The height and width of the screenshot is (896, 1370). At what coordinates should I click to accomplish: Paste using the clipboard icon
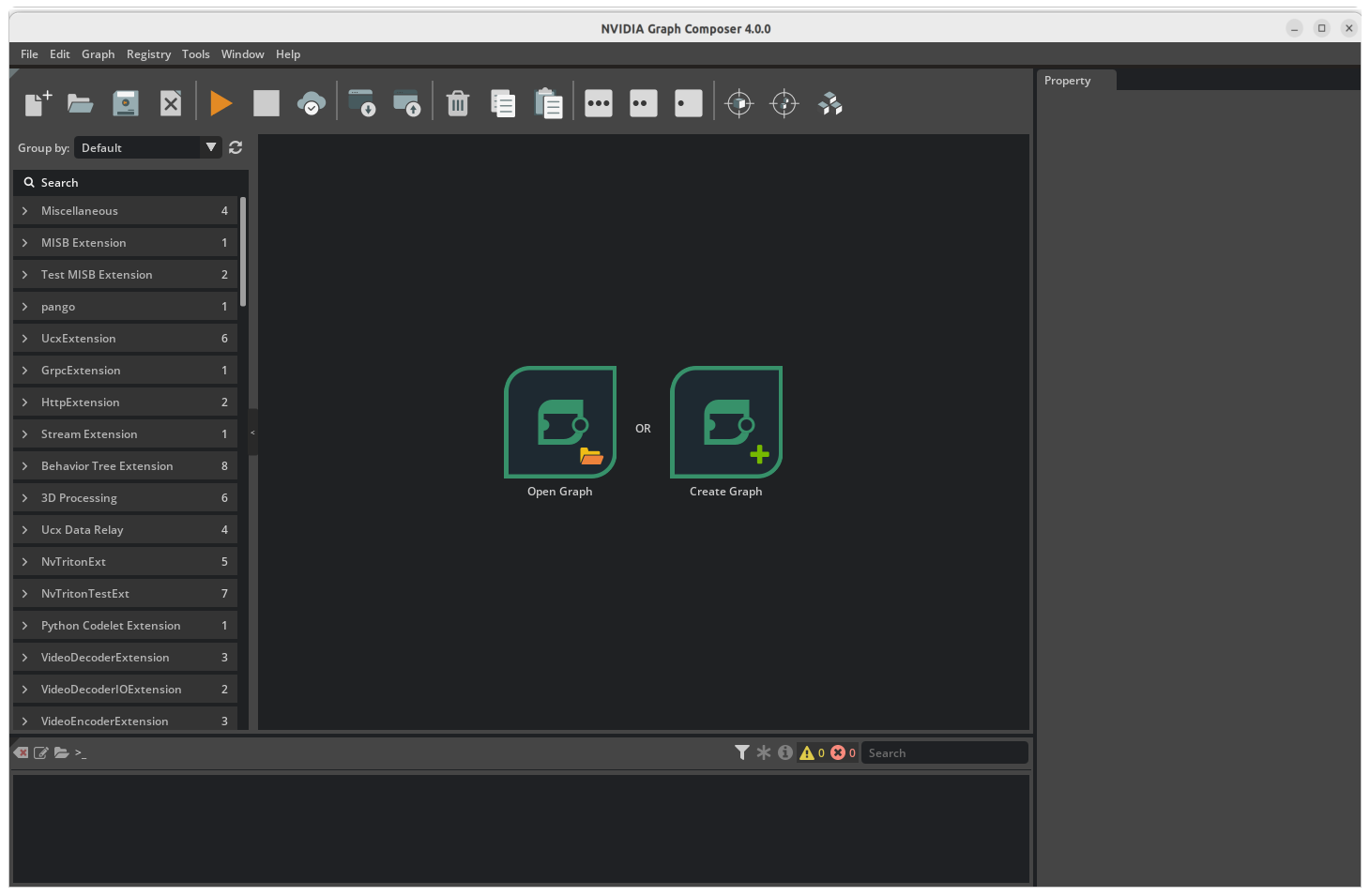[x=548, y=103]
